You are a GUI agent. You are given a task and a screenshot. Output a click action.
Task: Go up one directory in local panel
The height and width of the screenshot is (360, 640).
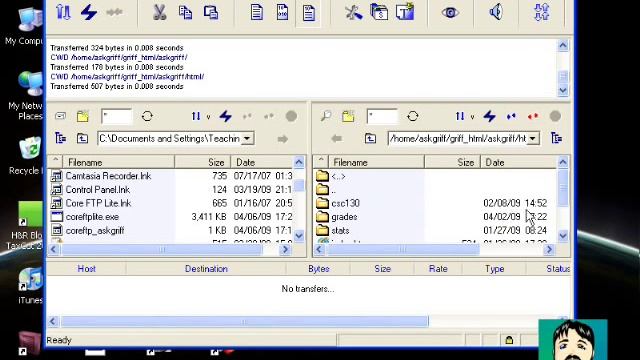point(82,138)
